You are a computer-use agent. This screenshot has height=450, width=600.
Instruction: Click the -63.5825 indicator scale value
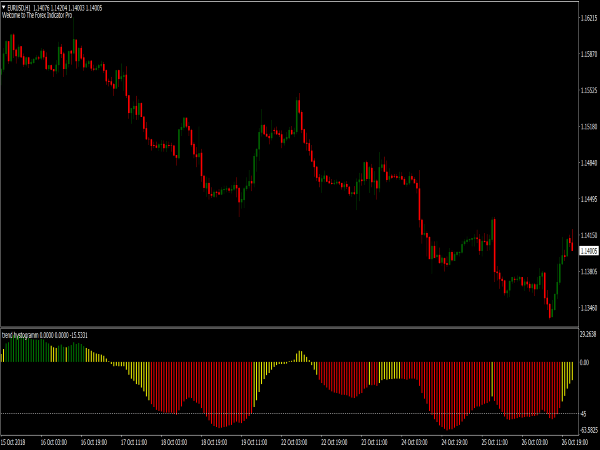589,430
